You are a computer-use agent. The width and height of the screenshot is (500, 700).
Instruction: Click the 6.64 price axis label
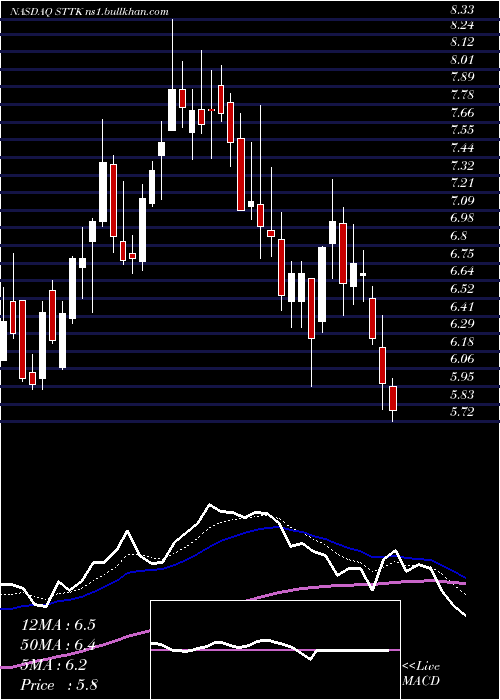[462, 272]
